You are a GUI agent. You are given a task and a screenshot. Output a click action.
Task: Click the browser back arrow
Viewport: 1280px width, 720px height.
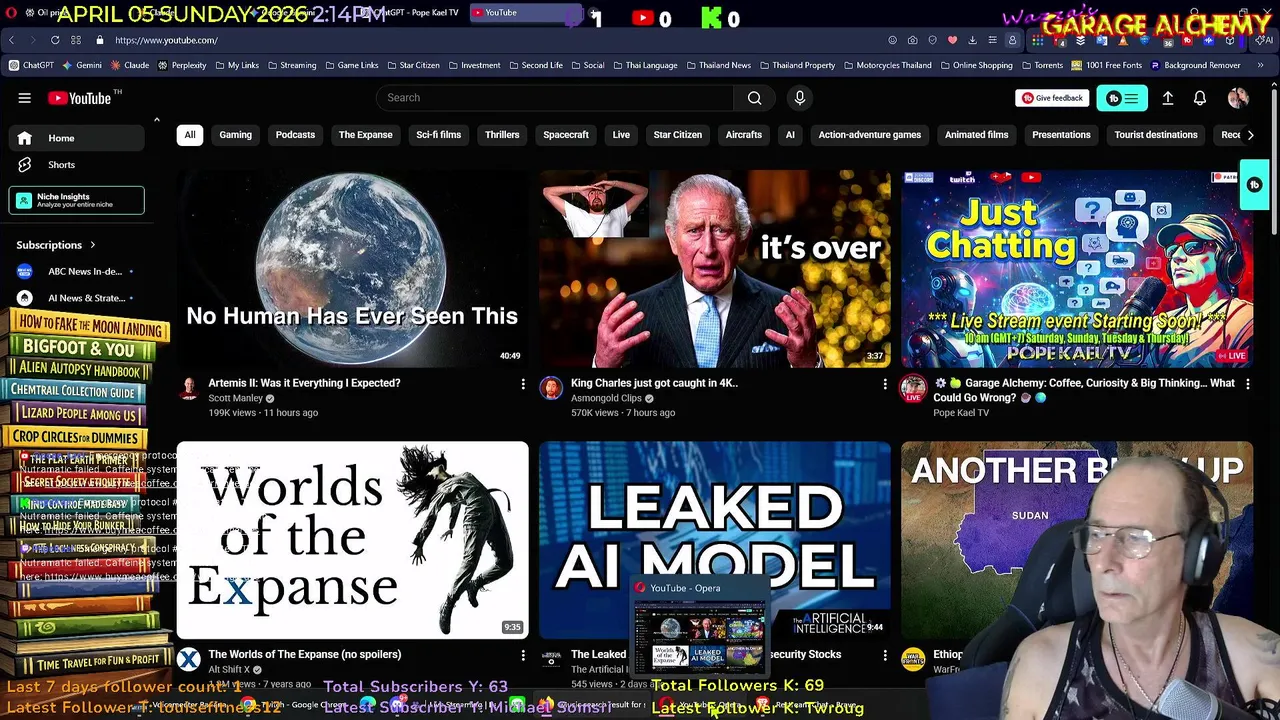click(x=11, y=40)
